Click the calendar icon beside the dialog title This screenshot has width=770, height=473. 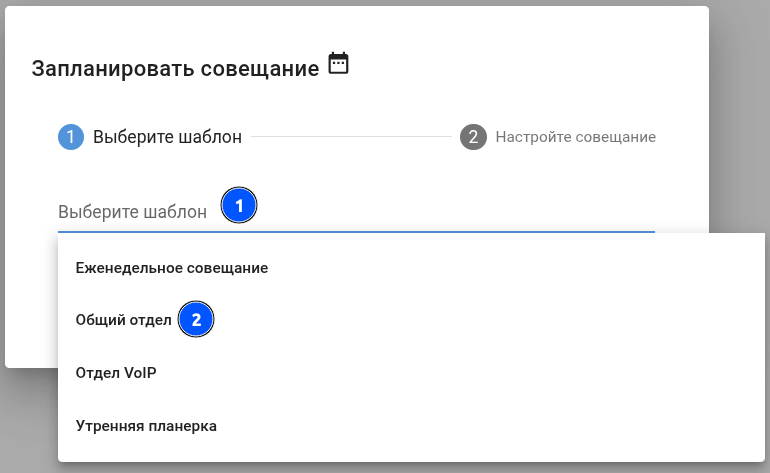tap(339, 65)
